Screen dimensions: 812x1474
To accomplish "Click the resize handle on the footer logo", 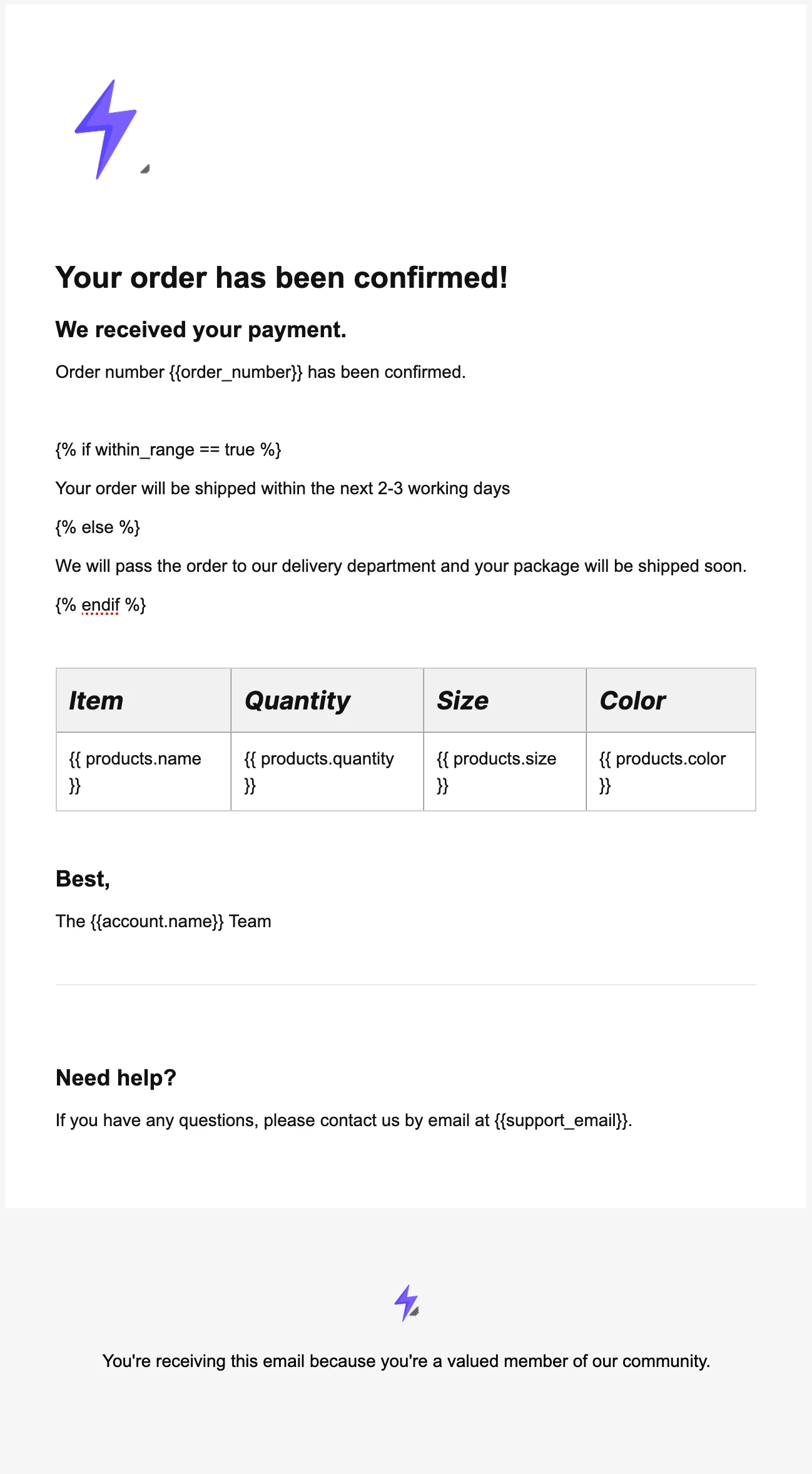I will click(x=415, y=1311).
